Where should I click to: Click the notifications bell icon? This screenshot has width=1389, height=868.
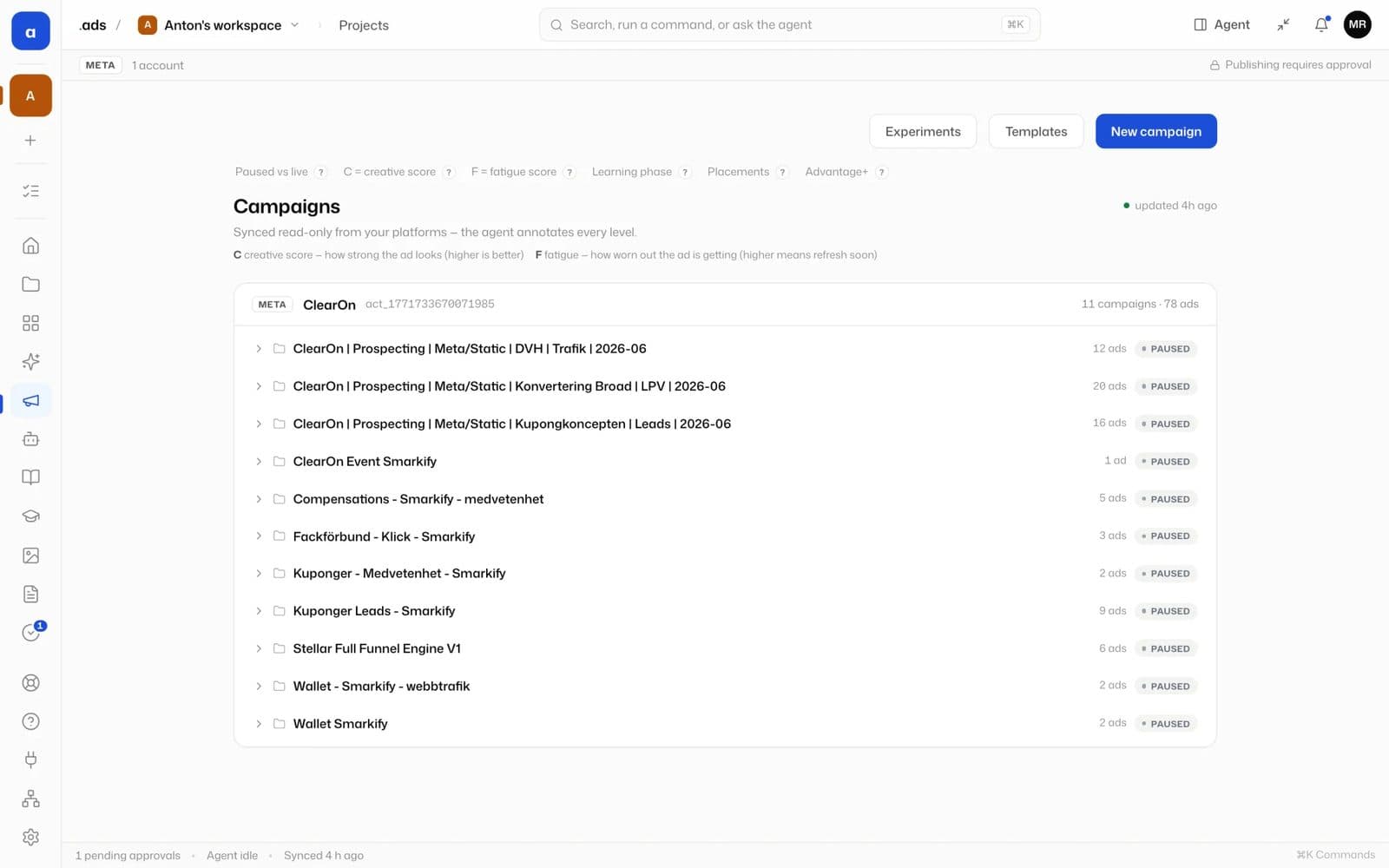[1321, 24]
